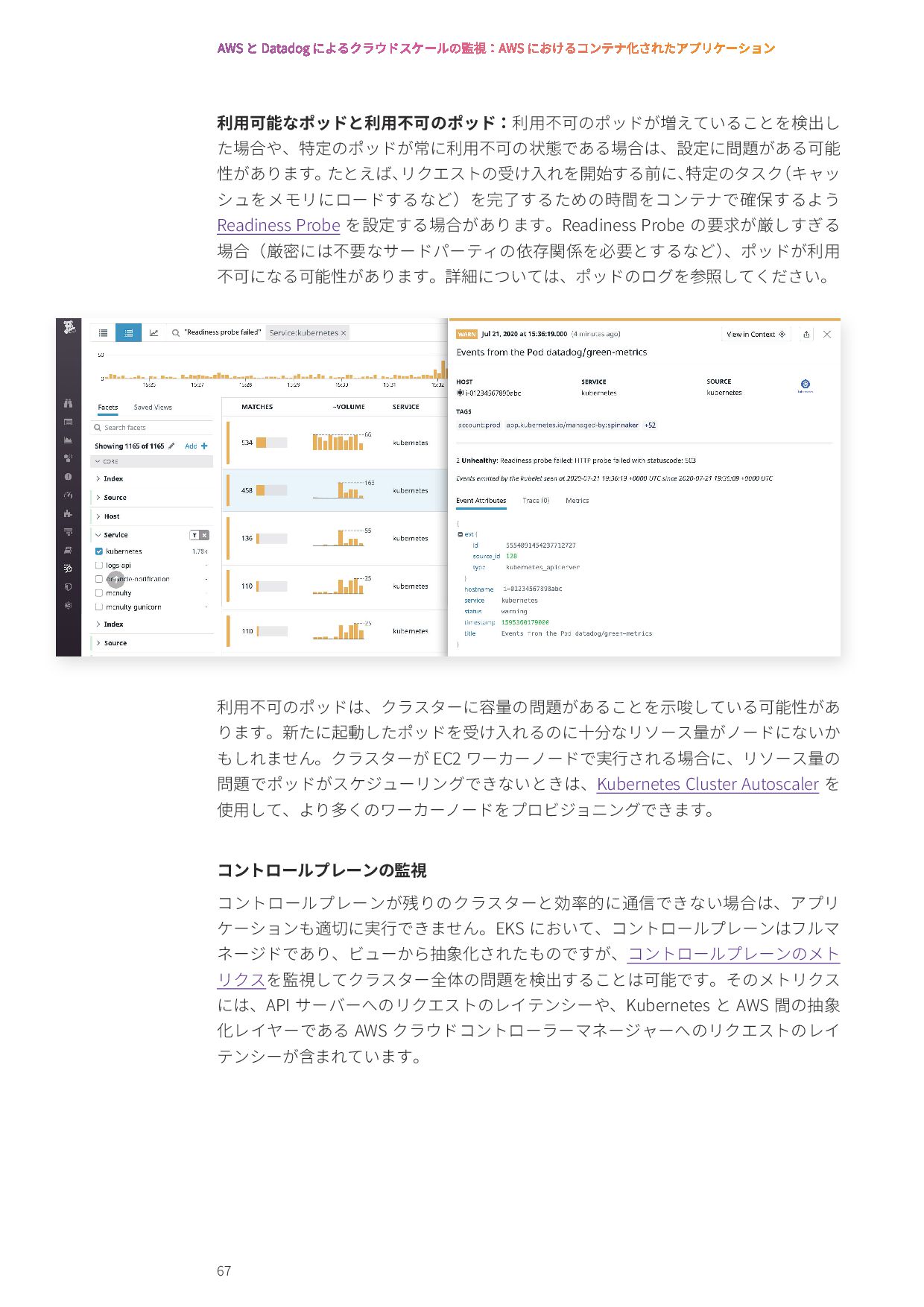Open the Kubernetes Cluster Autoscaler link
924x1307 pixels.
[x=708, y=784]
